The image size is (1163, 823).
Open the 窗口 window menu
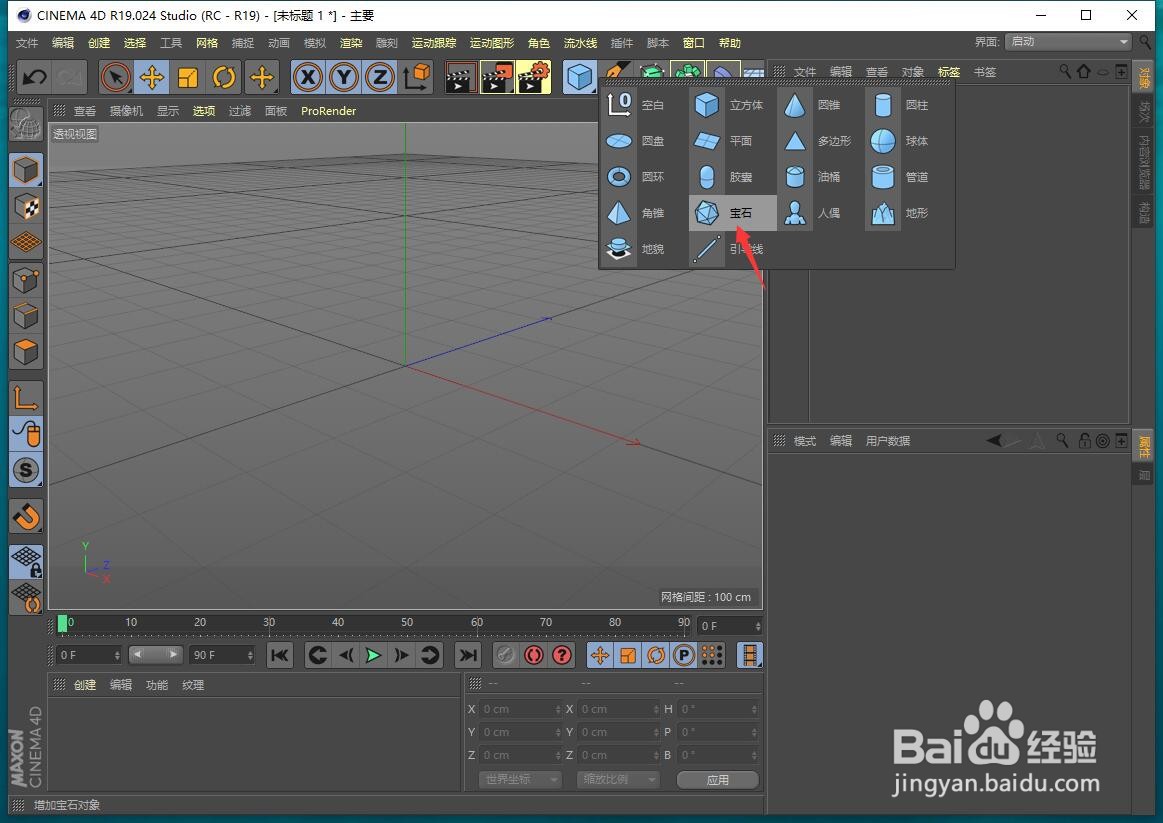pyautogui.click(x=693, y=43)
